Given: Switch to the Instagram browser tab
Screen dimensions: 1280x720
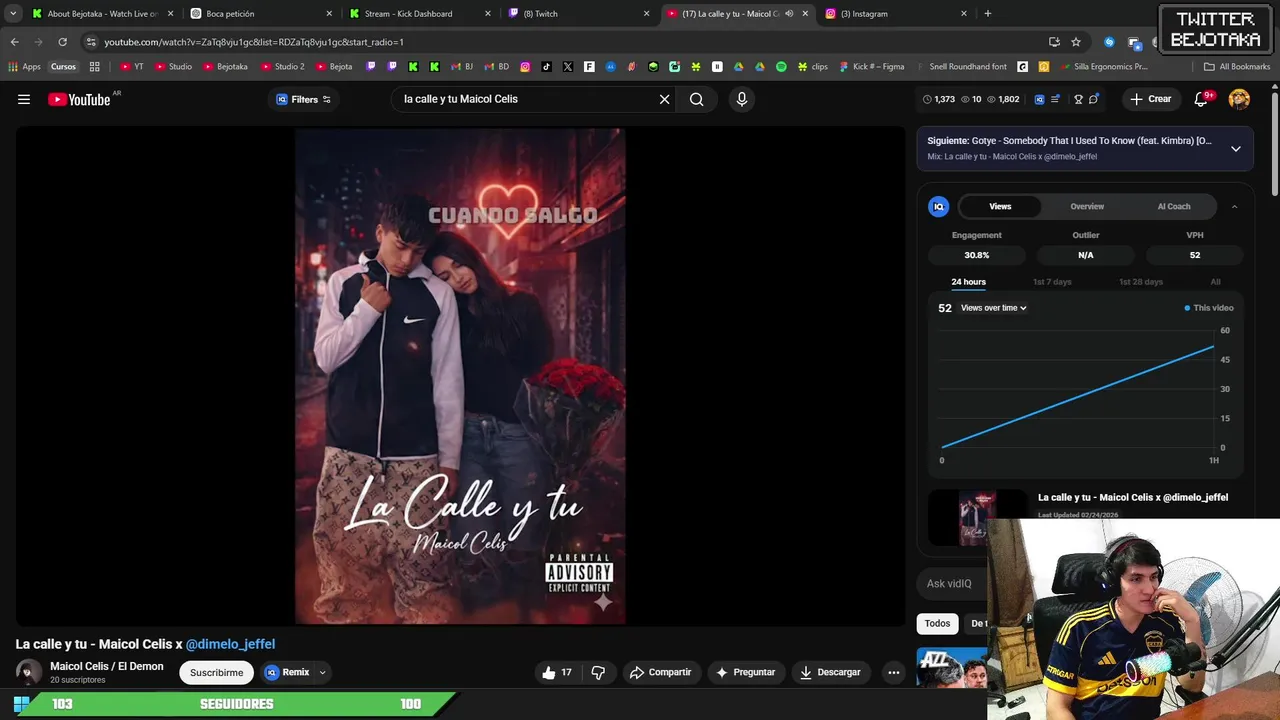Looking at the screenshot, I should pos(896,14).
